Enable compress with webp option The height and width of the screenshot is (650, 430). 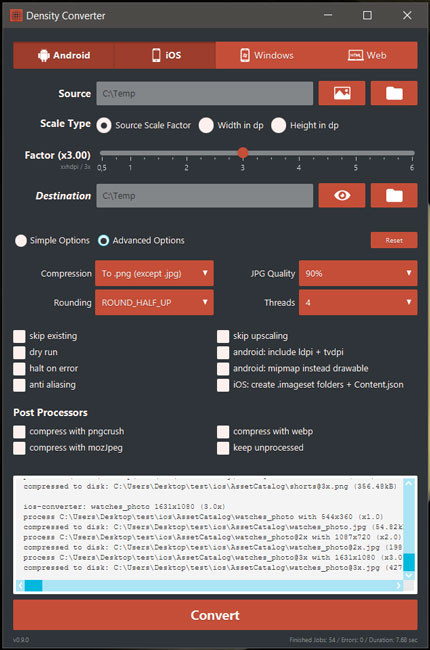point(223,432)
